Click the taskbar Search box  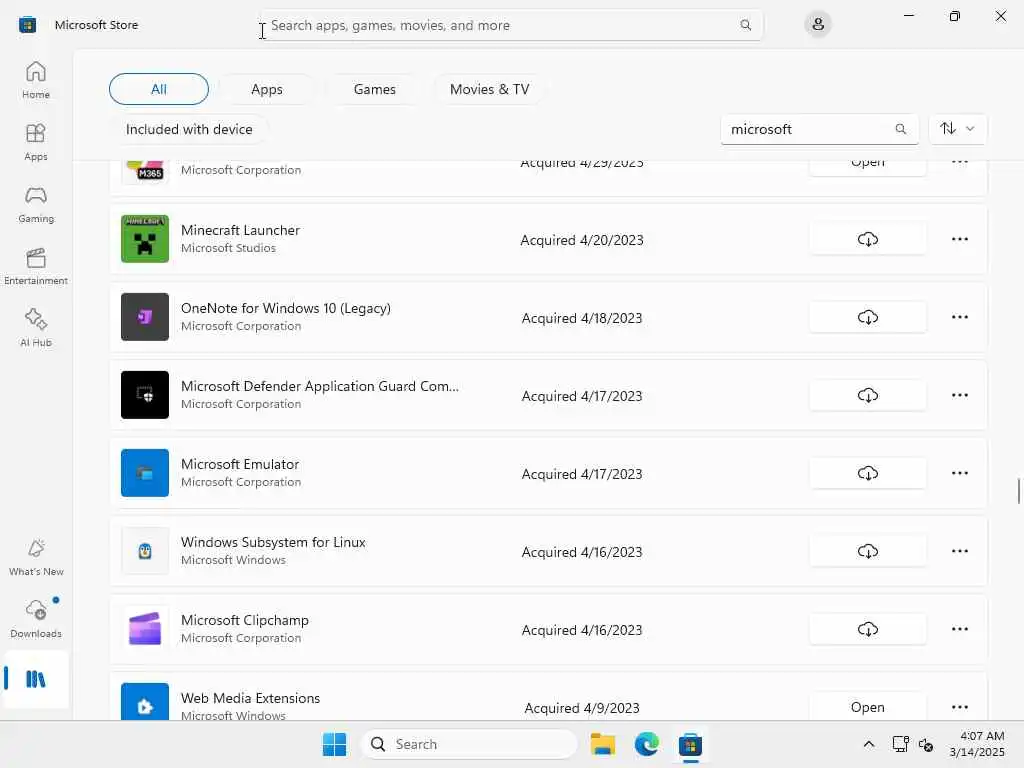(x=469, y=744)
